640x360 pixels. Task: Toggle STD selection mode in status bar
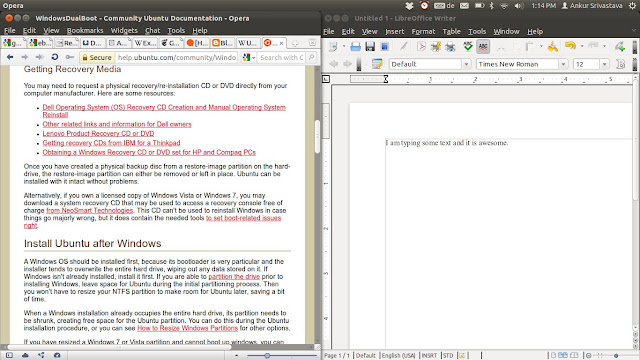[448, 356]
